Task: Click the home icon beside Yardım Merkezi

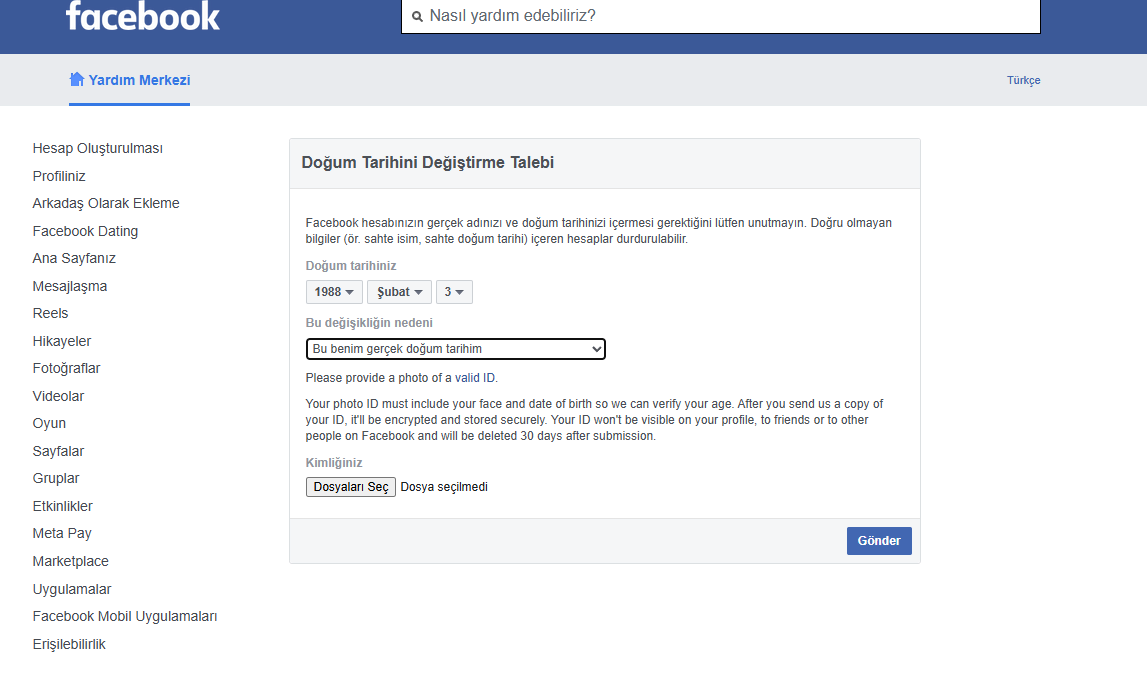Action: 78,79
